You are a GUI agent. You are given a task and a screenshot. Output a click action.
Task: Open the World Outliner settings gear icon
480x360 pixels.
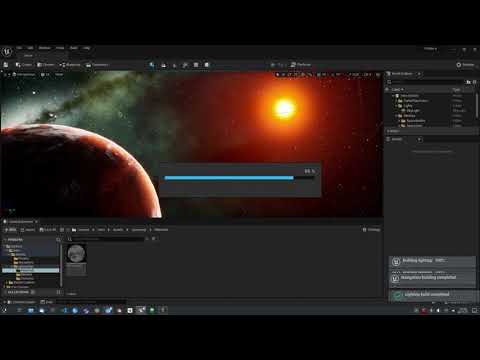475,82
